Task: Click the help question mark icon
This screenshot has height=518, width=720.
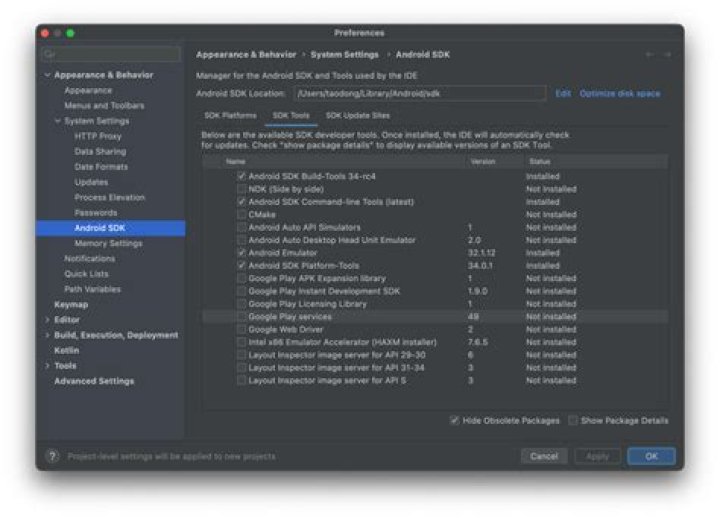Action: [x=52, y=456]
